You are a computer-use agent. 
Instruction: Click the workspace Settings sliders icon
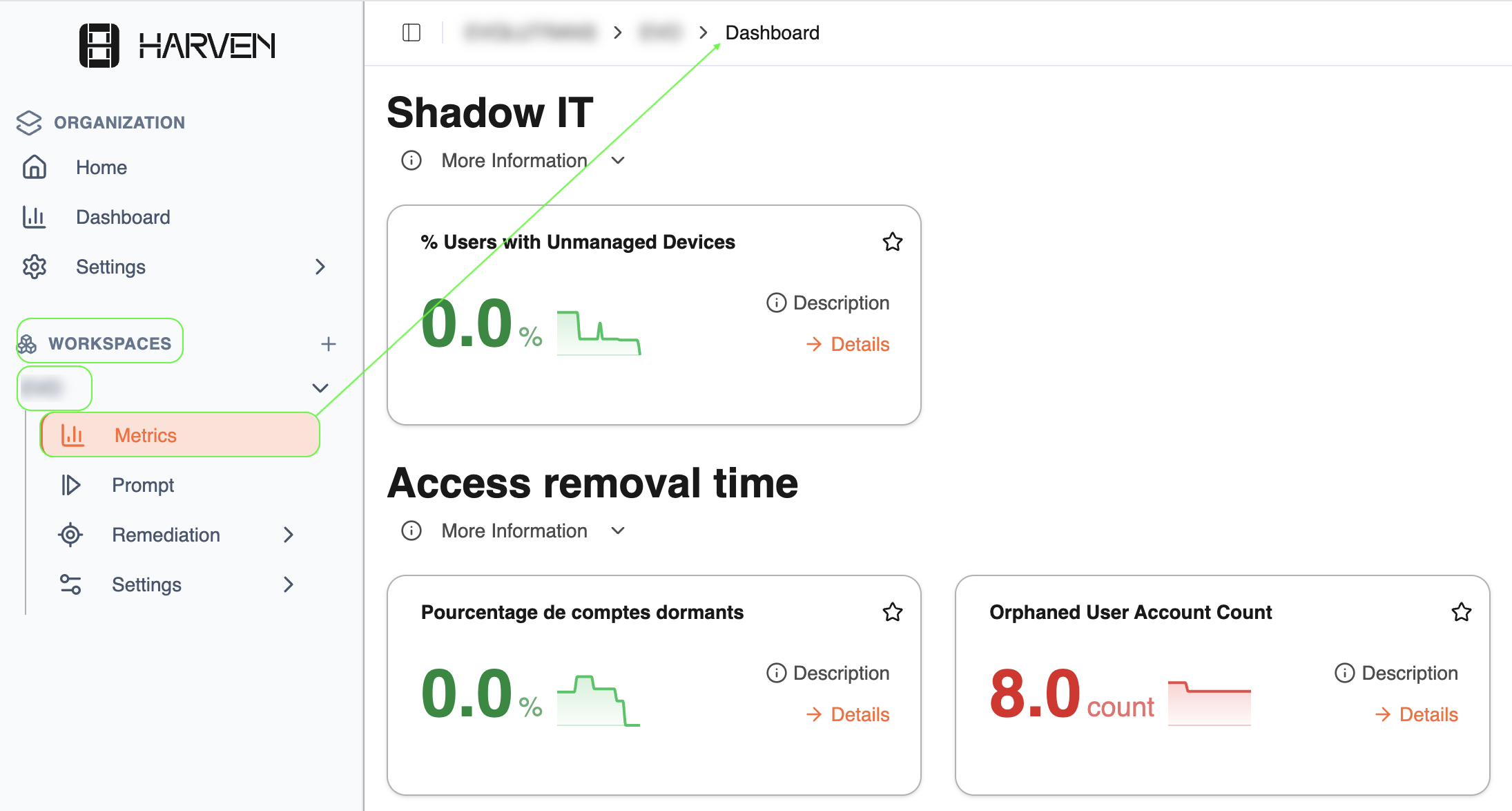pos(70,584)
